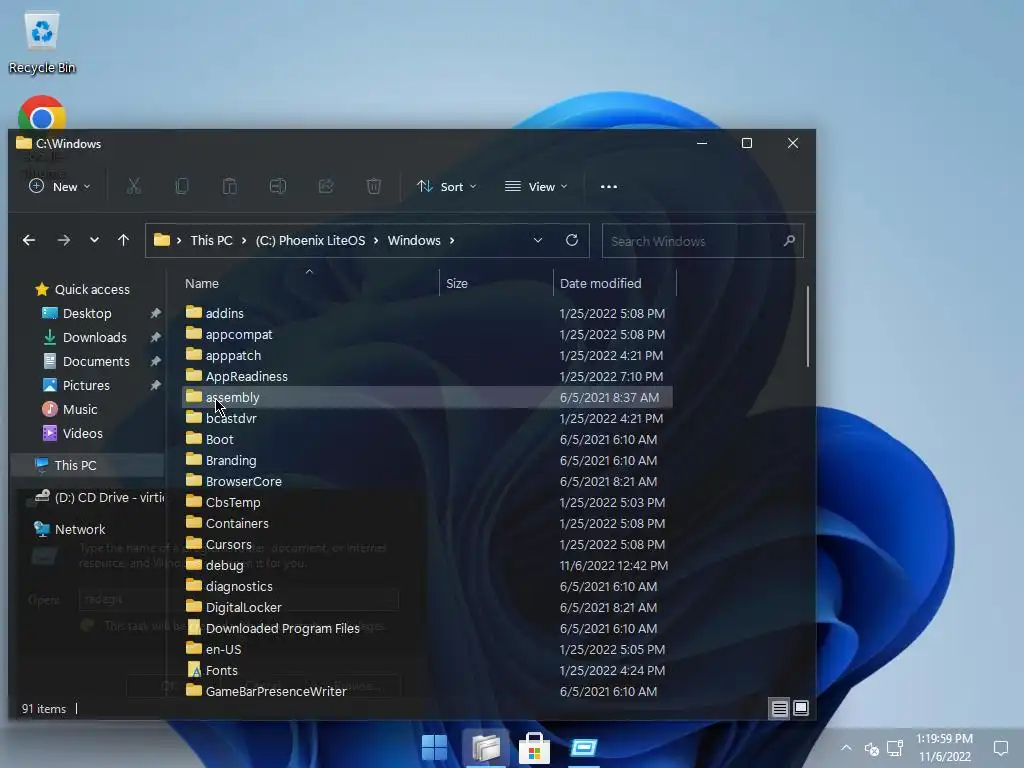Screen dimensions: 1024x768
Task: Open the Recycle Bin desktop icon
Action: (x=42, y=42)
